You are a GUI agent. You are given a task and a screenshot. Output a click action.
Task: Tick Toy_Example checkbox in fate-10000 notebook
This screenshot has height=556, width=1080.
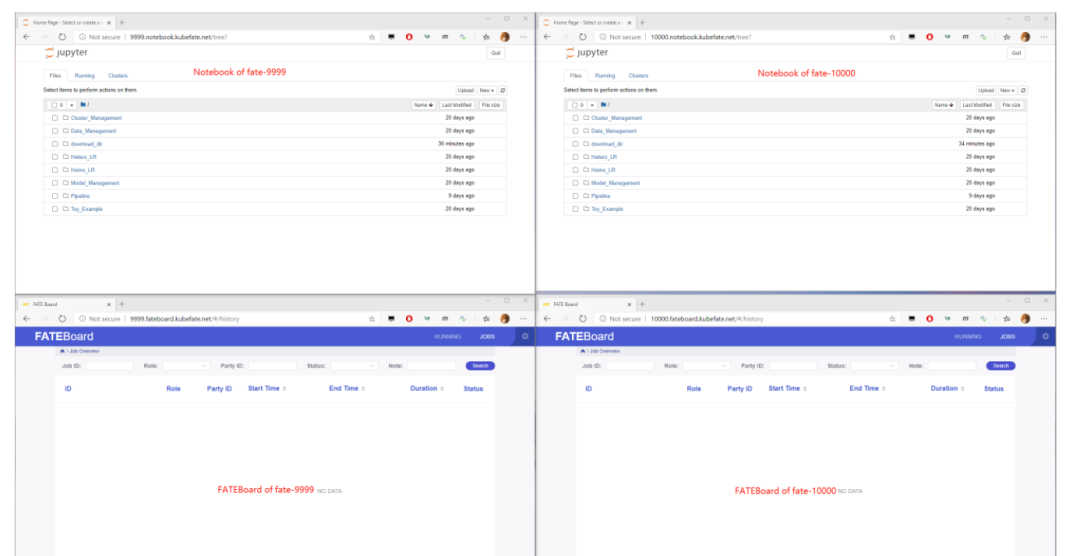[576, 209]
